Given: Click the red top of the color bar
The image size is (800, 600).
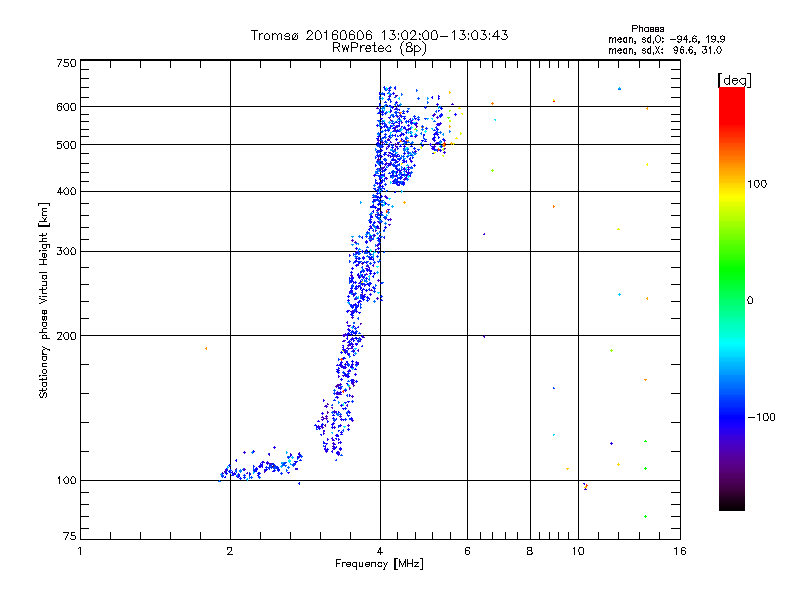Looking at the screenshot, I should [732, 102].
